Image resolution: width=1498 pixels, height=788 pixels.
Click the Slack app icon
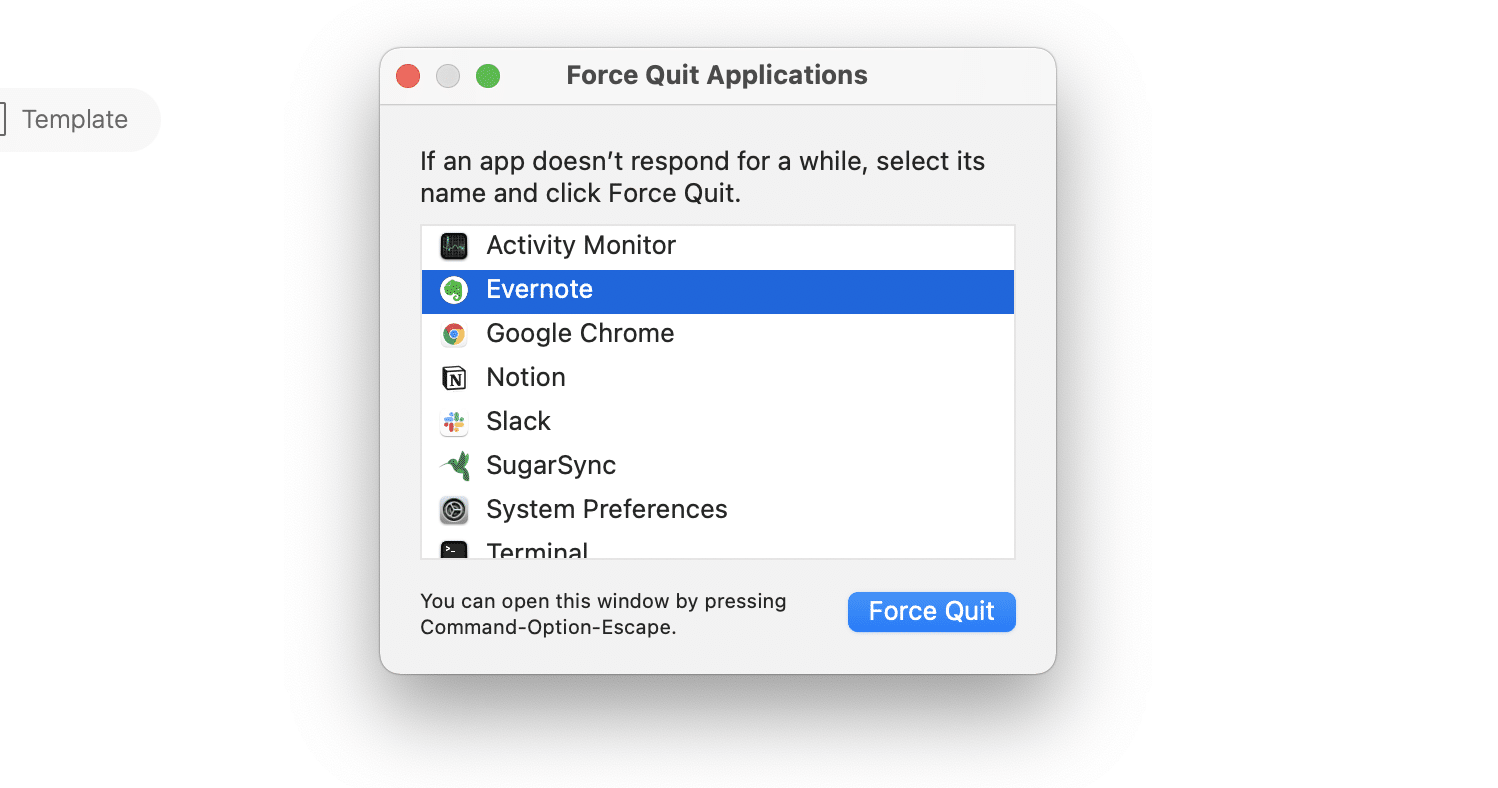454,422
